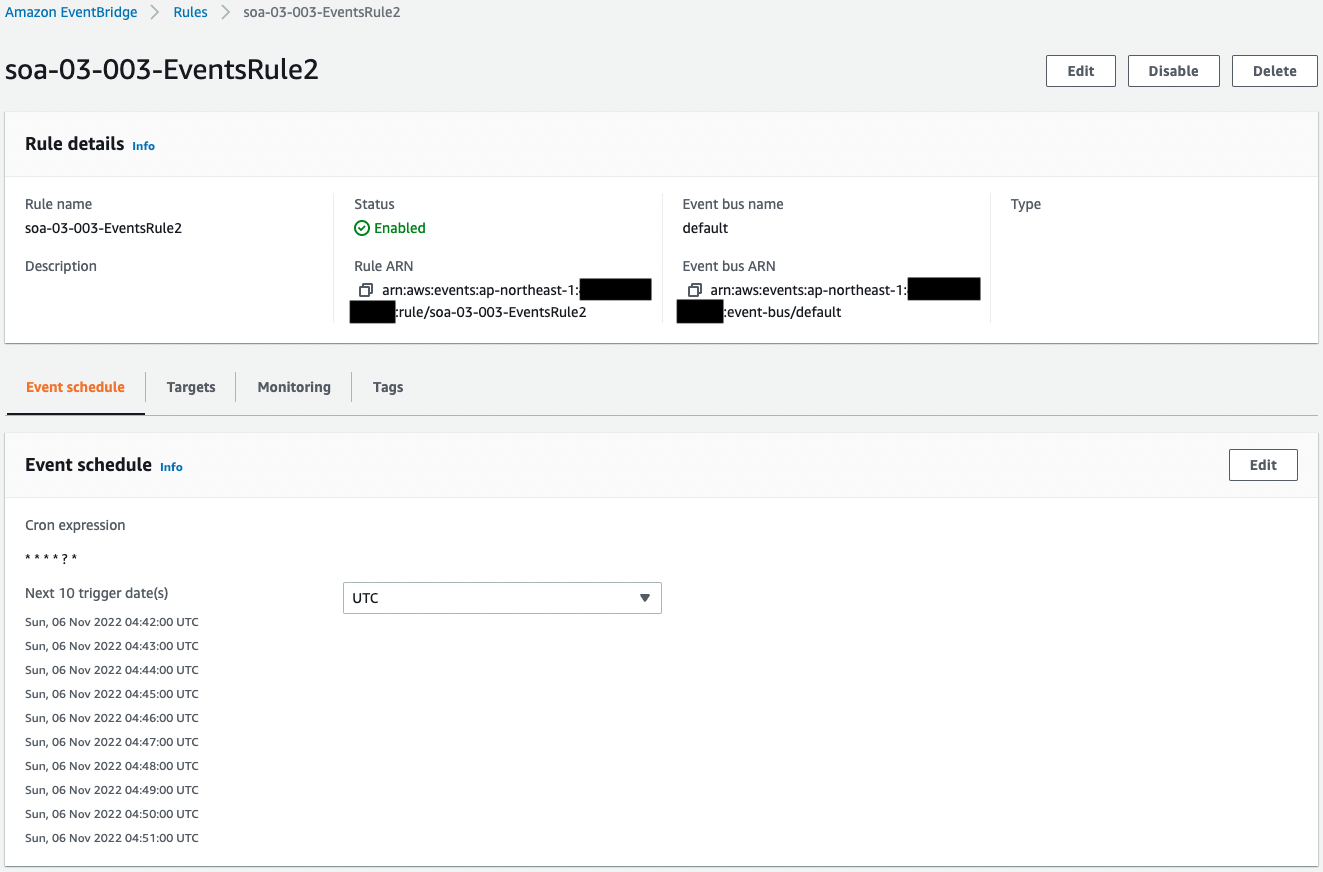Edit the Event schedule
Viewport: 1323px width, 872px height.
[1263, 464]
